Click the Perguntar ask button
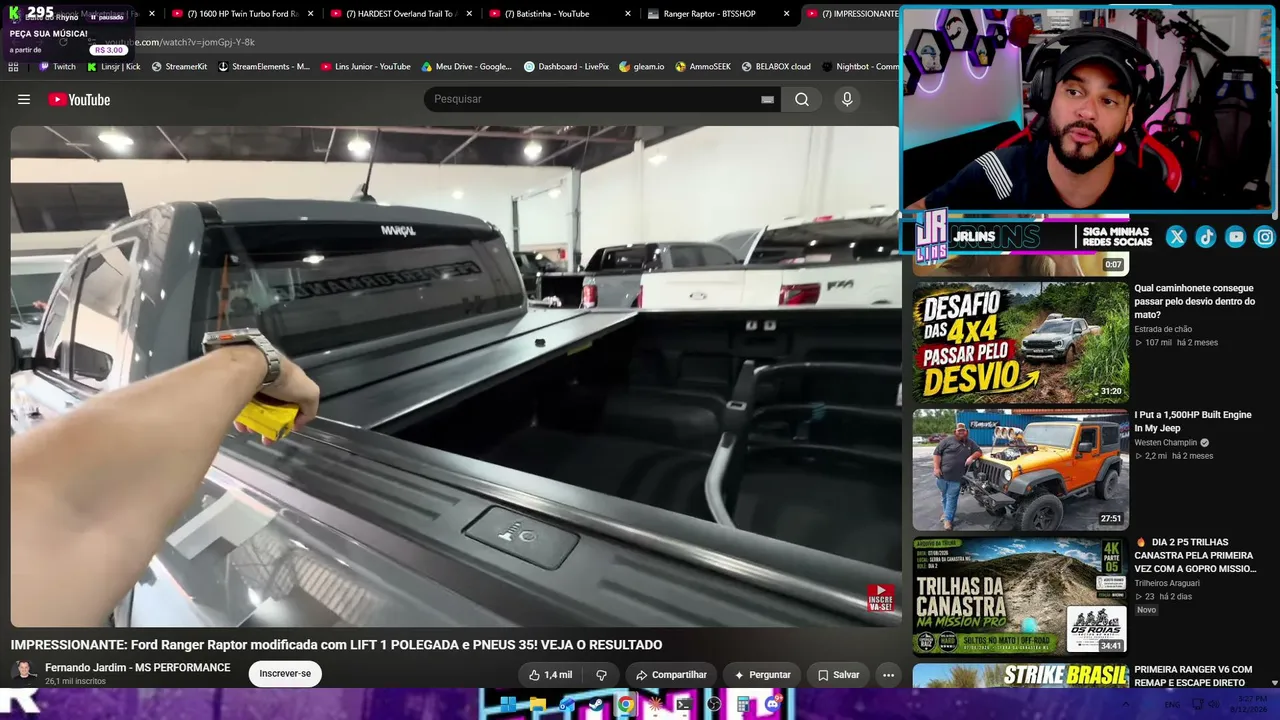This screenshot has width=1280, height=720. pos(762,675)
